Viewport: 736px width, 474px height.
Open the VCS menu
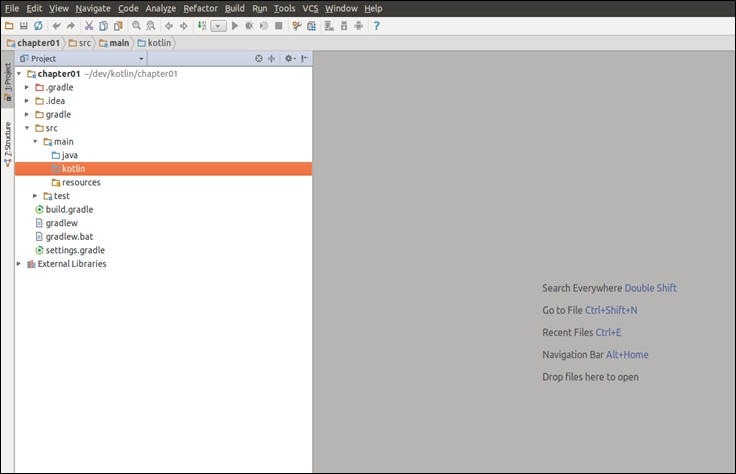coord(310,8)
